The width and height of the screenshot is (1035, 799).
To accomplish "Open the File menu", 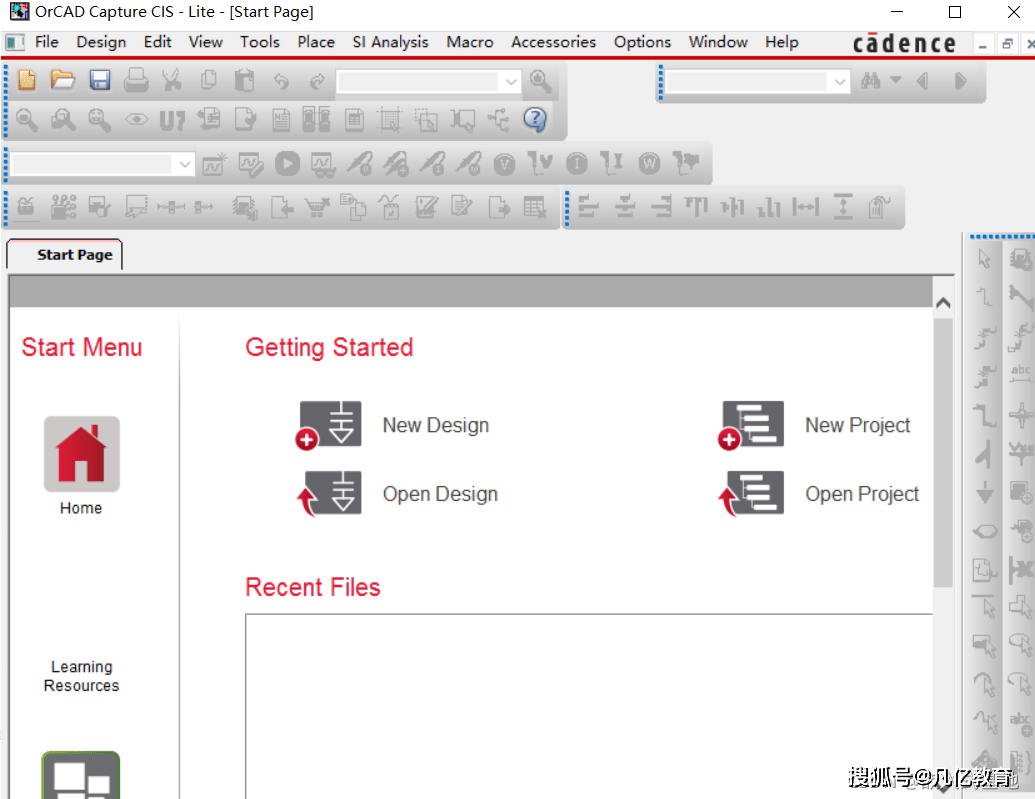I will [46, 42].
